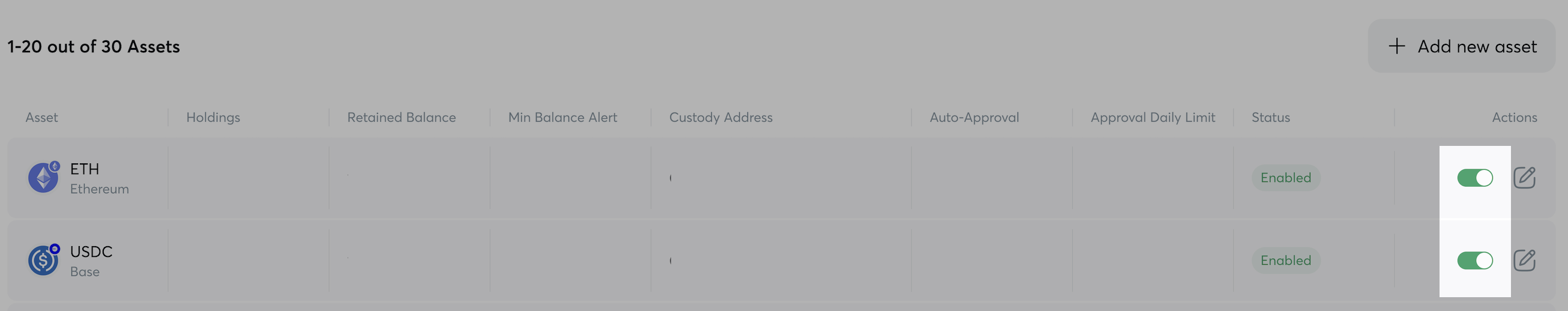This screenshot has width=1568, height=311.
Task: Click the Approval Daily Limit header
Action: [1152, 118]
